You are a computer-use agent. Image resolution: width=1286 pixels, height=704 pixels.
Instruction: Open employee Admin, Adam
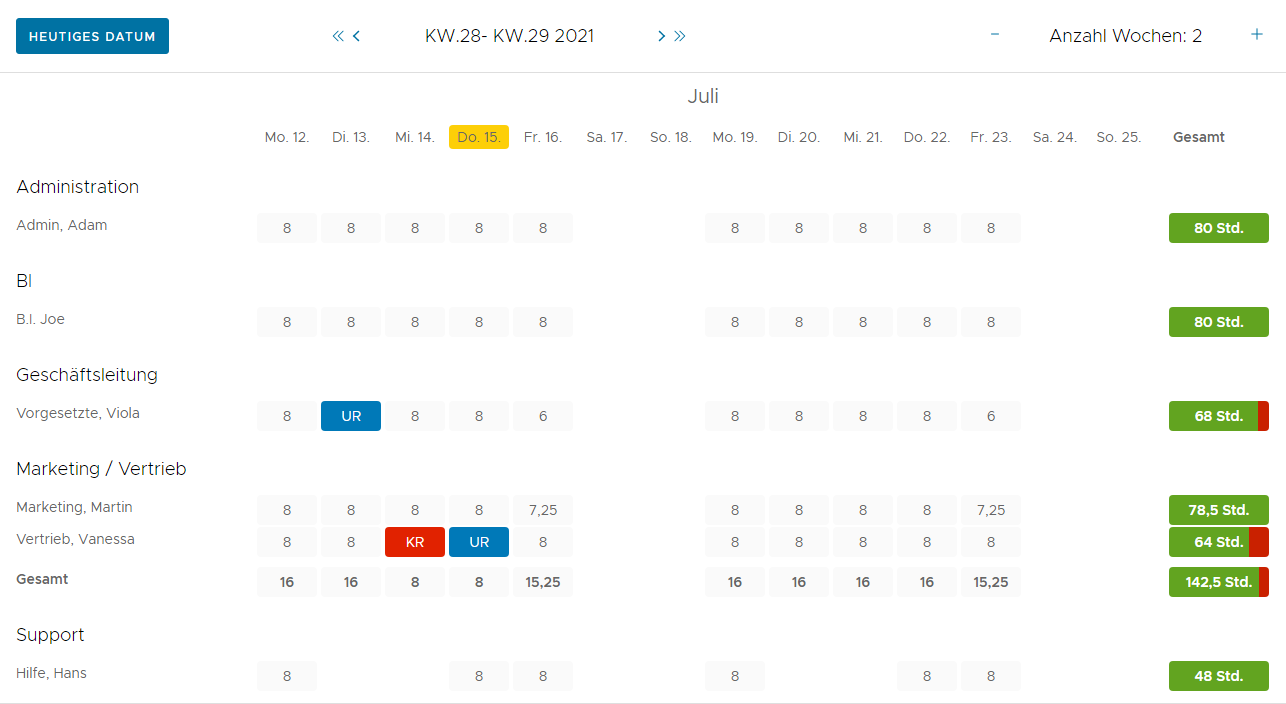coord(62,225)
